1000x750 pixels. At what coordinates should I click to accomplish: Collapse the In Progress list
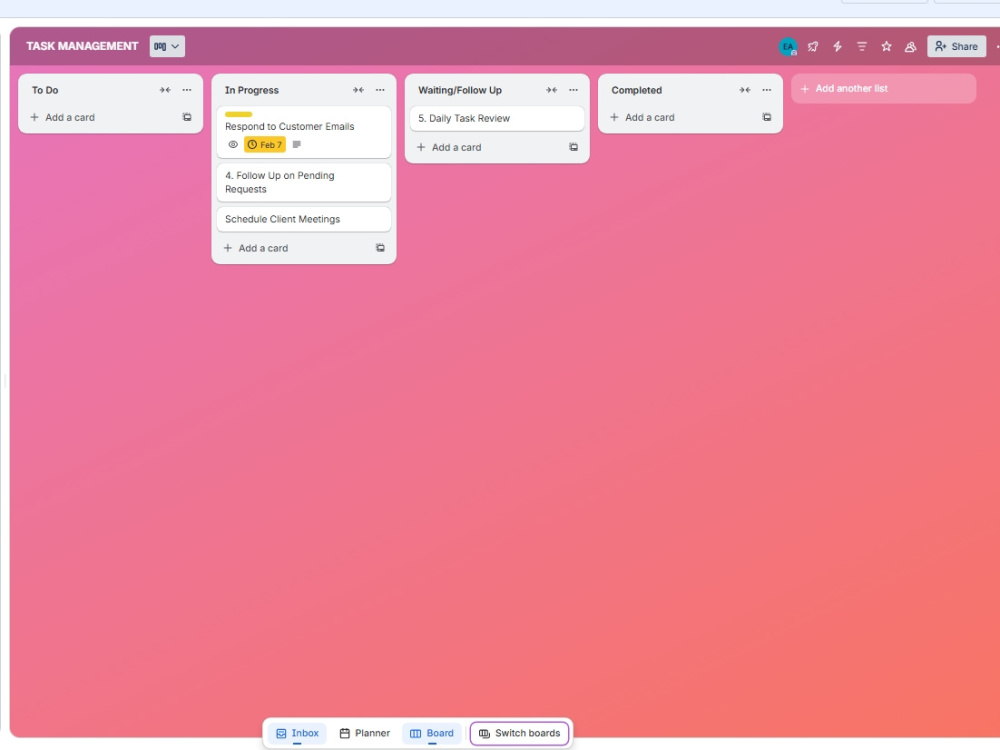pyautogui.click(x=358, y=90)
